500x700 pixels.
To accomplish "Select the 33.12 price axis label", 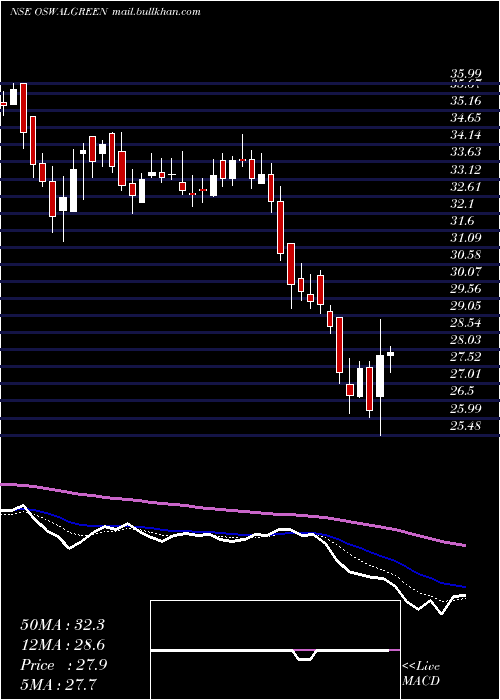I will [465, 169].
